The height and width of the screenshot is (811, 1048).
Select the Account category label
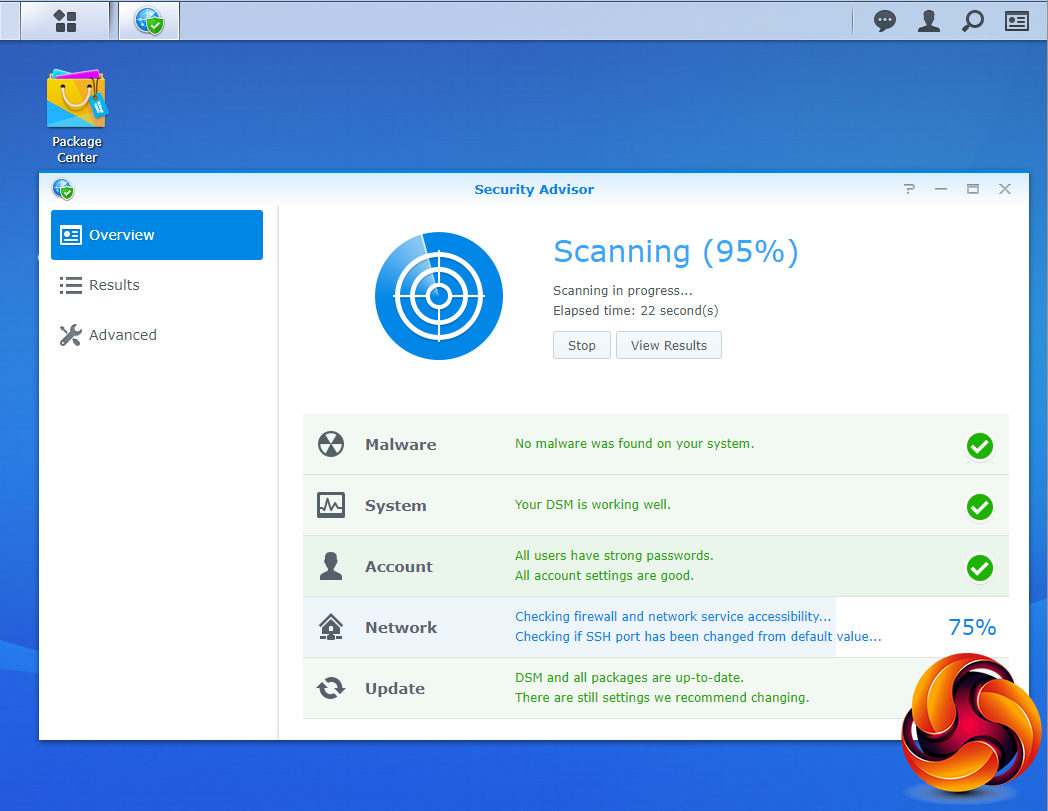tap(398, 566)
